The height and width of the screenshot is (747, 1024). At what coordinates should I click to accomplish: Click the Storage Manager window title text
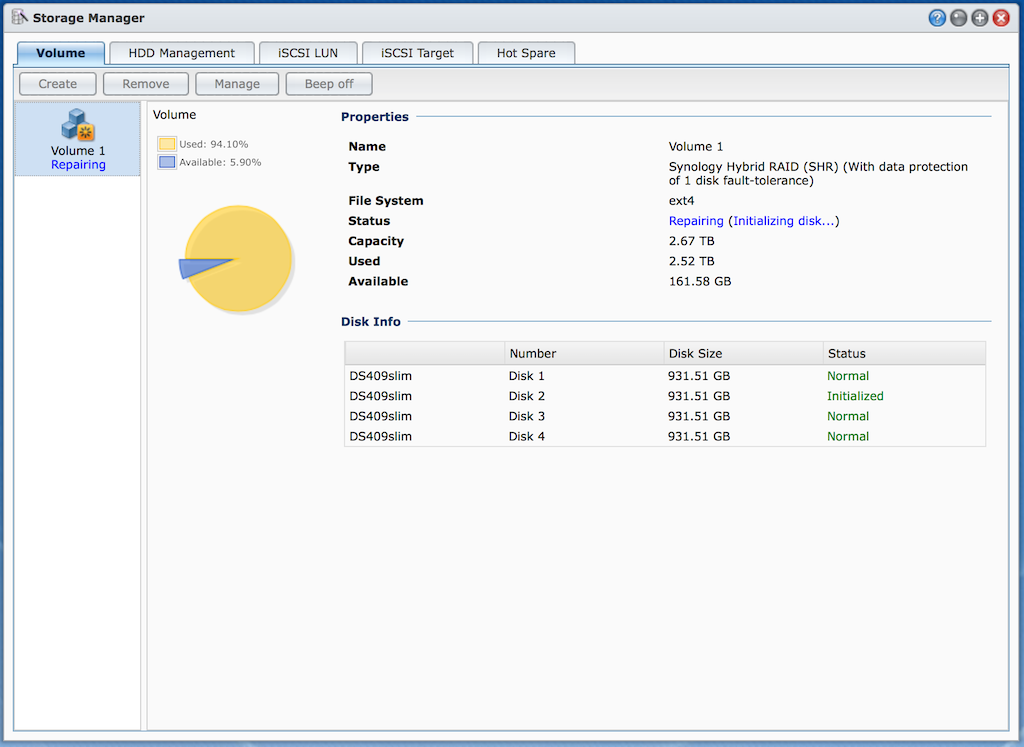click(89, 18)
